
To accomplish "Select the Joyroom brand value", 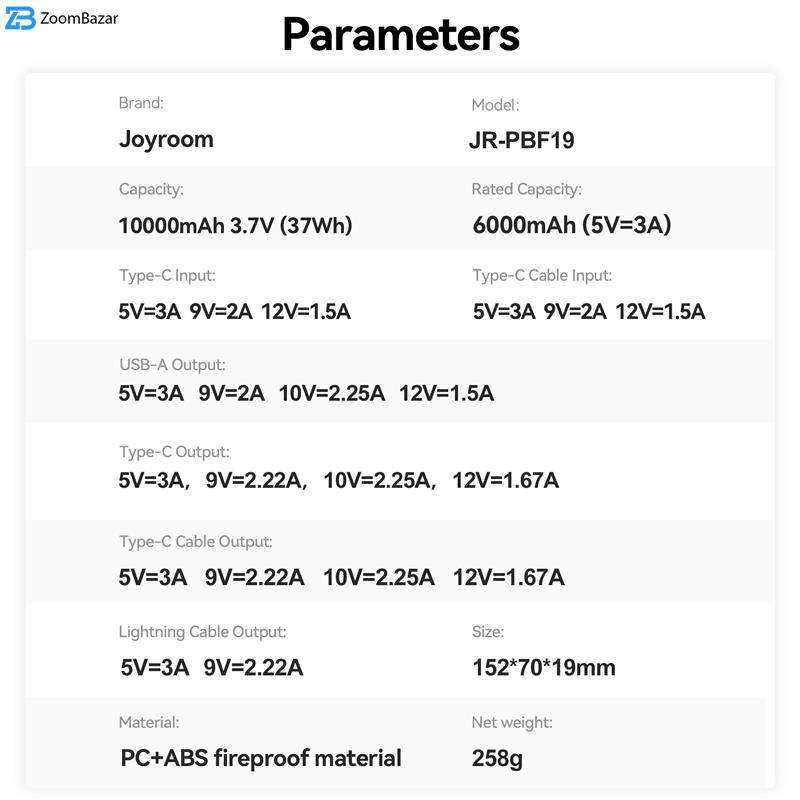I will tap(166, 139).
